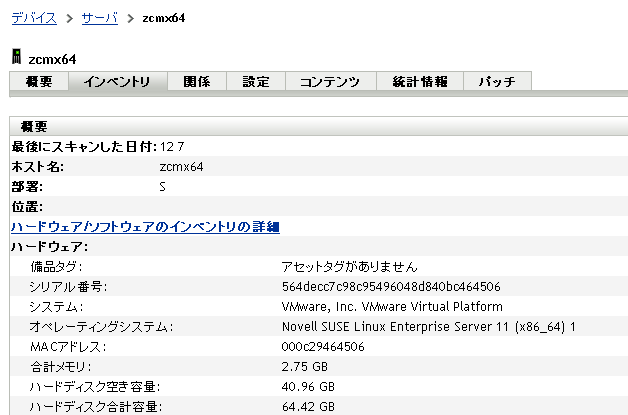Click the zcmx64 server device icon
Image resolution: width=628 pixels, height=415 pixels.
[16, 56]
